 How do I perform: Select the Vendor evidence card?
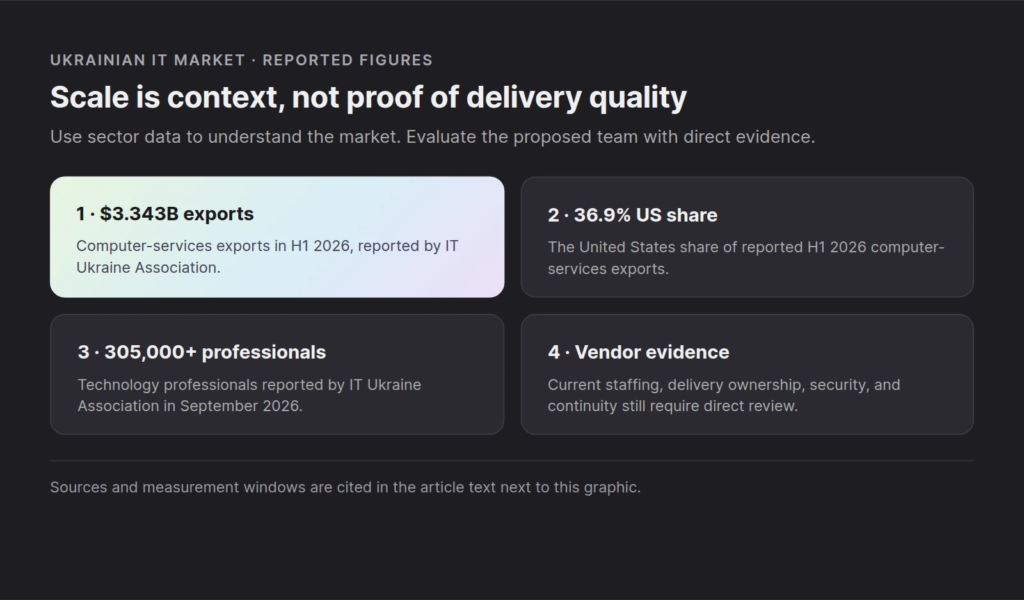(747, 374)
